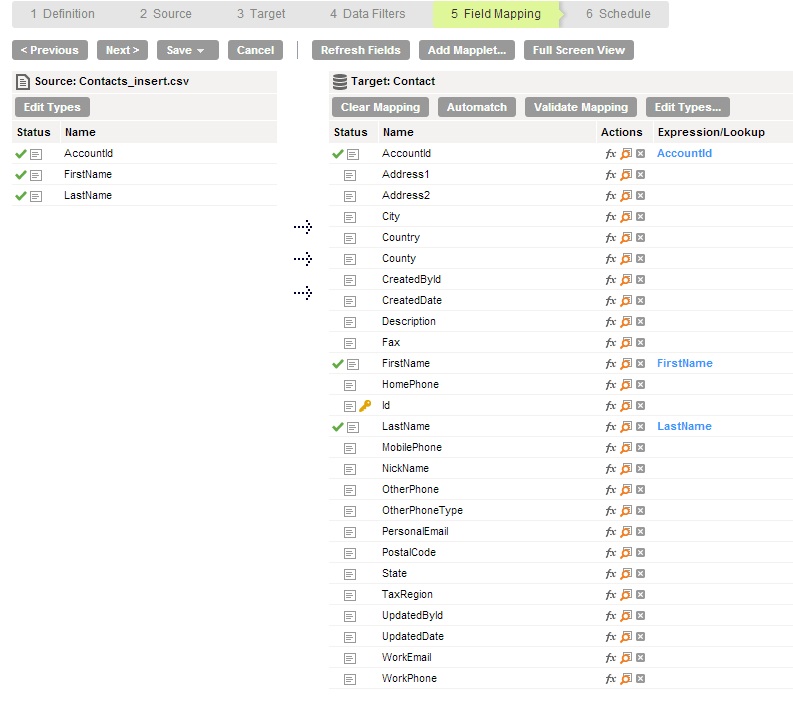Select FirstName in source fields list

(88, 174)
